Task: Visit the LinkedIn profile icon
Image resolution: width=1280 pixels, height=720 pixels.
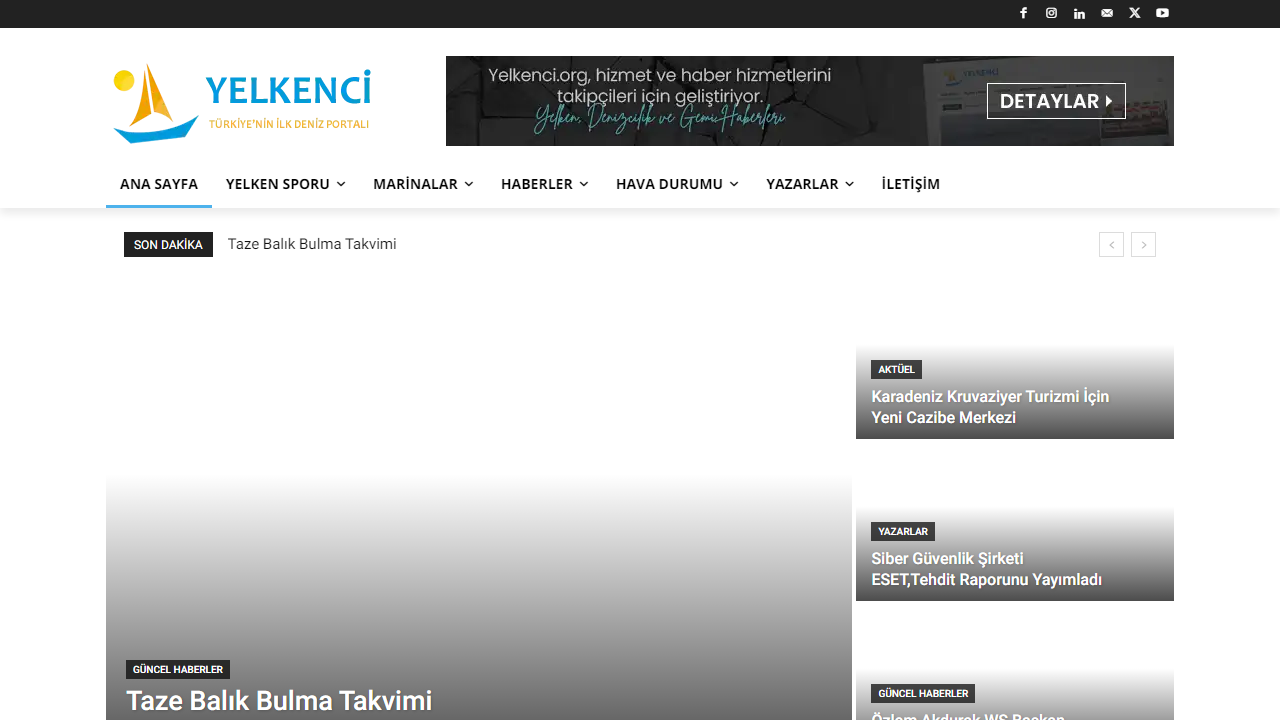Action: point(1079,13)
